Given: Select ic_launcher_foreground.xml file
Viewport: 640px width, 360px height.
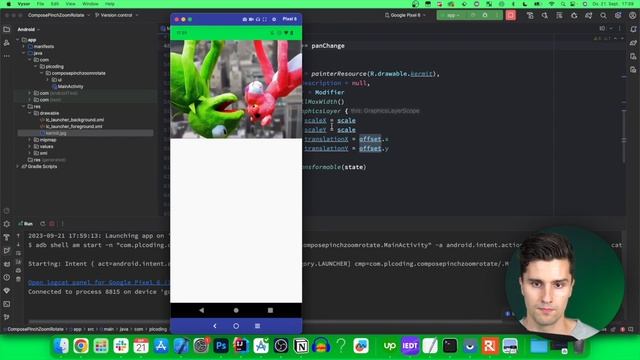Looking at the screenshot, I should click(74, 127).
